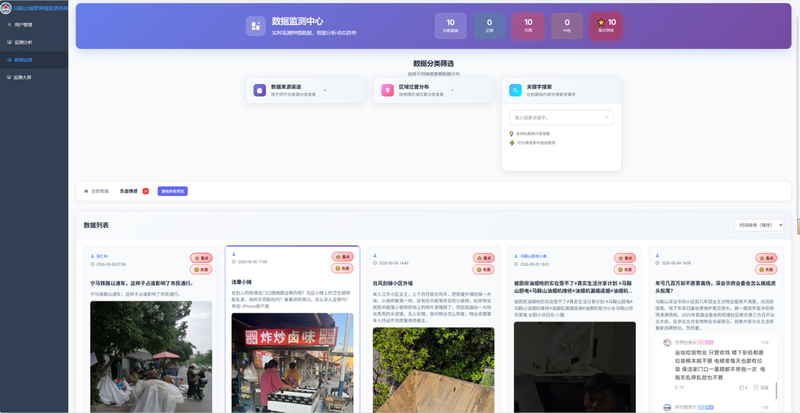Select the 数据监测 sidebar menu
This screenshot has height=413, width=800.
point(34,60)
